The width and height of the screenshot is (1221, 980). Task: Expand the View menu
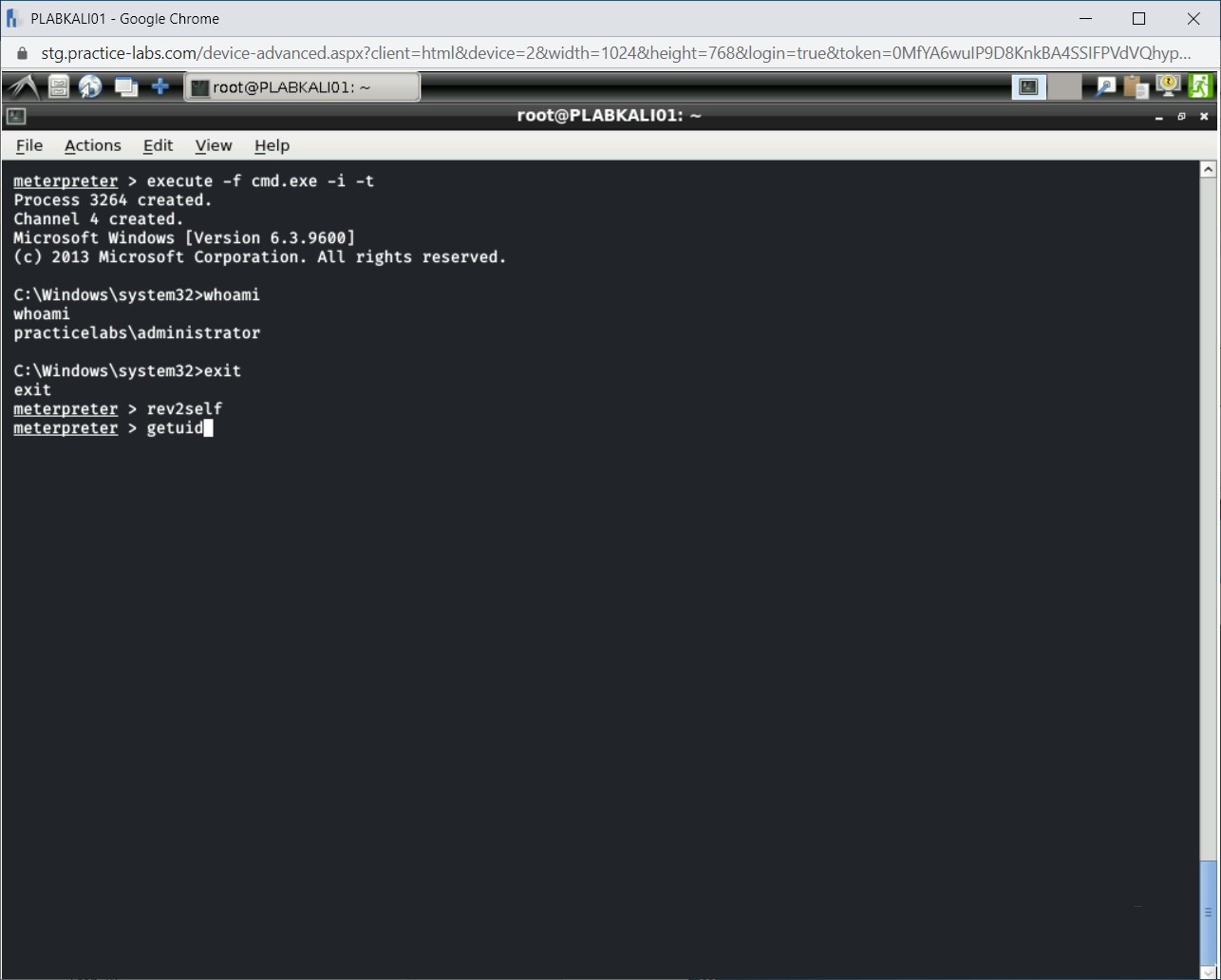(214, 145)
